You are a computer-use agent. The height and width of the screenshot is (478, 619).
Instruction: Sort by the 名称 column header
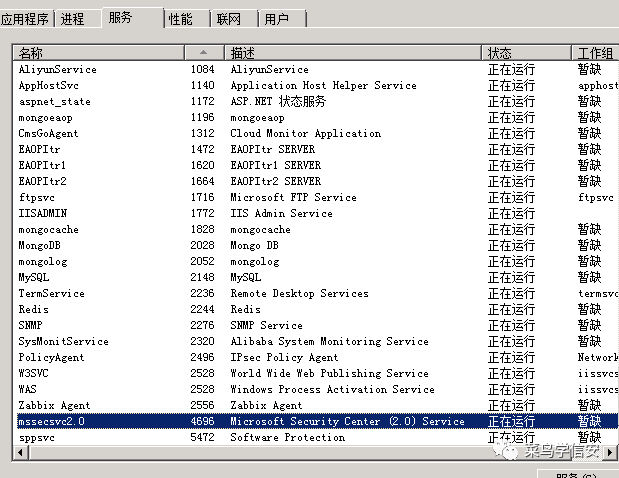click(x=99, y=52)
